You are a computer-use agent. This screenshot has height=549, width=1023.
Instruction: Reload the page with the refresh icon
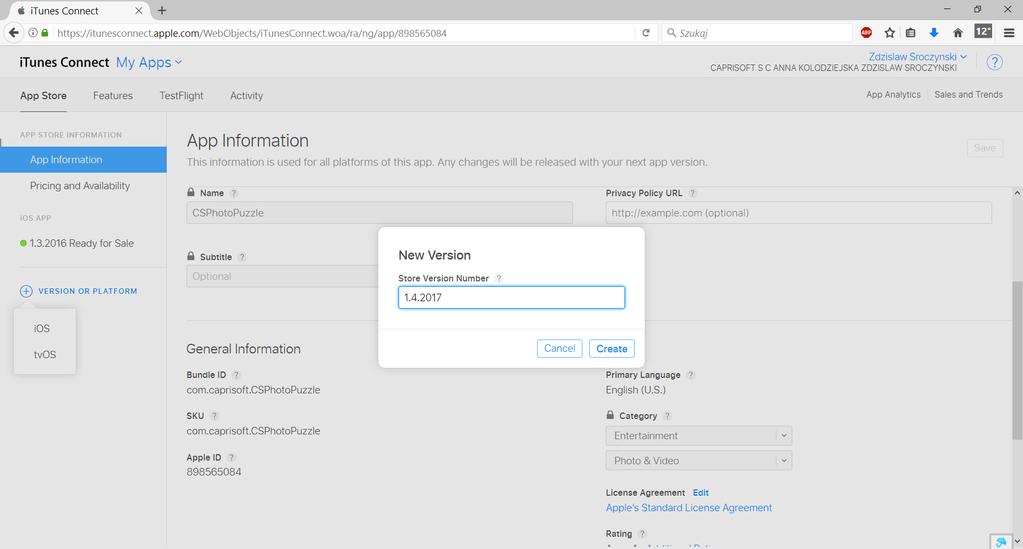[x=646, y=33]
